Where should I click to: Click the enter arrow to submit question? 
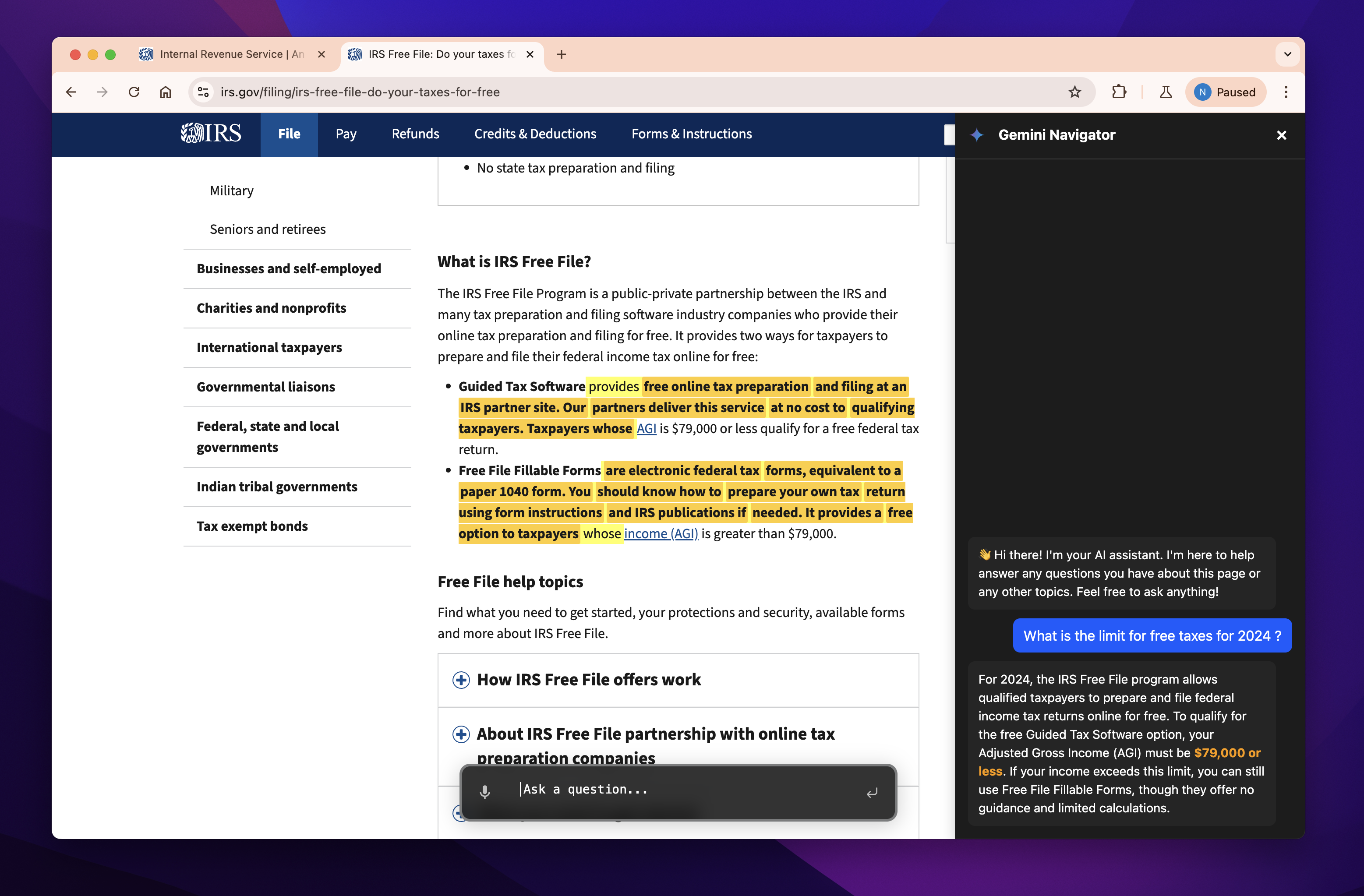tap(872, 792)
